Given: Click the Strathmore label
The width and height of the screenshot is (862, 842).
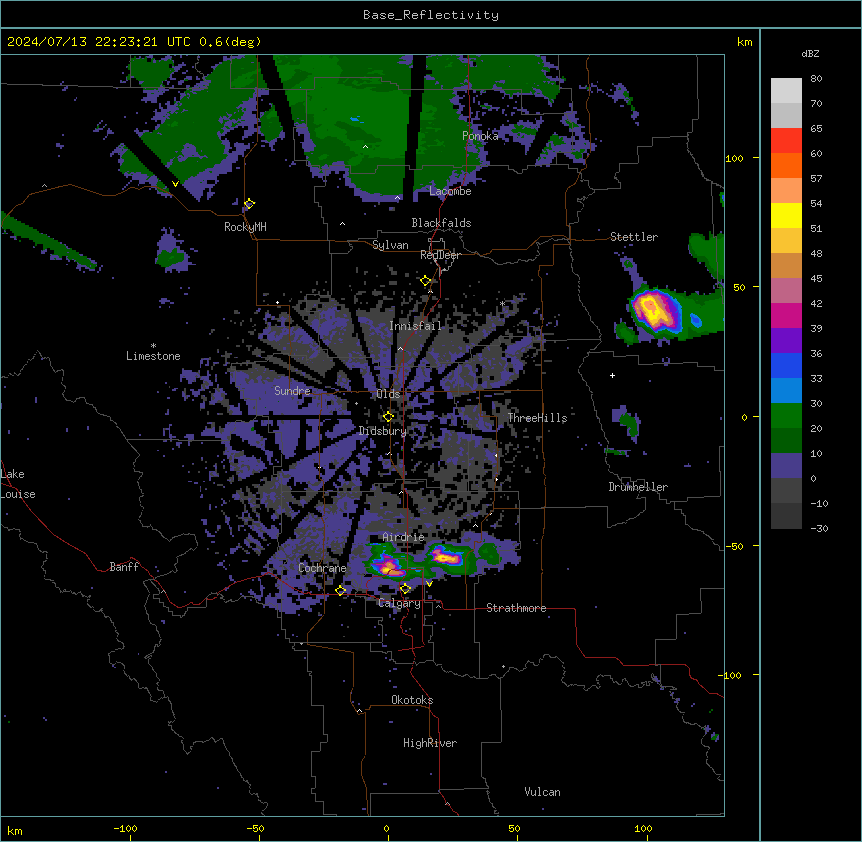Looking at the screenshot, I should 516,608.
